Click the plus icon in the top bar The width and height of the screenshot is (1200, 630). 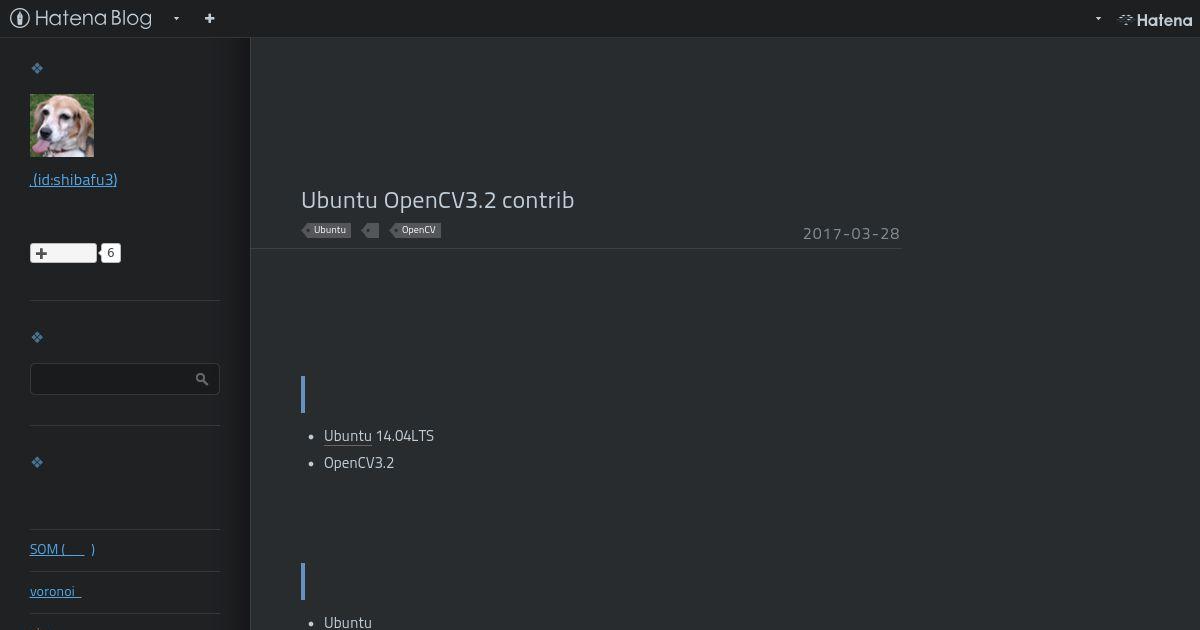pos(209,18)
